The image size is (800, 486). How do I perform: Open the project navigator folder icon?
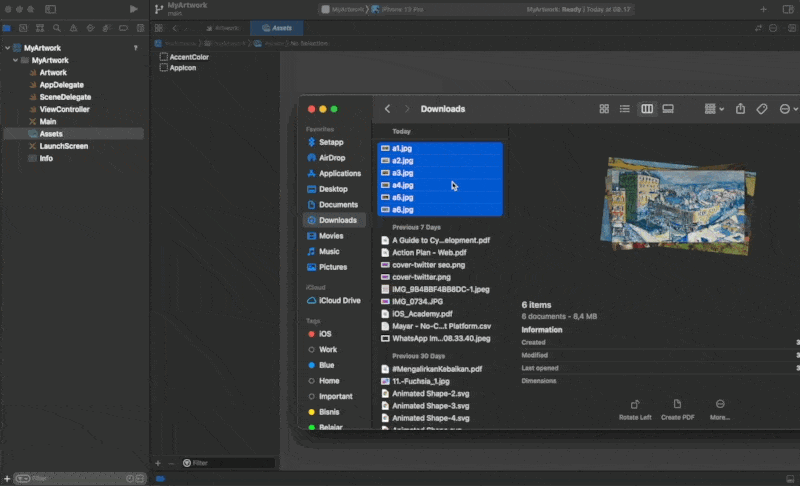(7, 28)
